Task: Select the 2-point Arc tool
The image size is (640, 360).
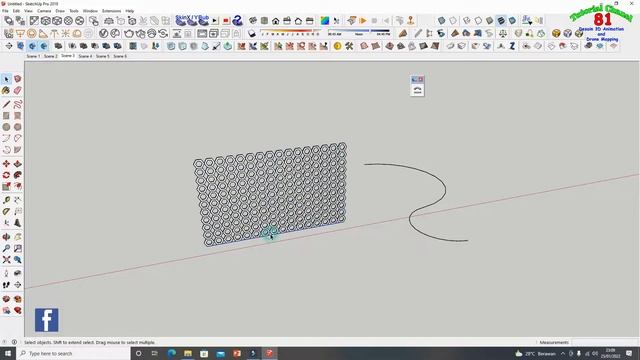Action: (x=18, y=138)
